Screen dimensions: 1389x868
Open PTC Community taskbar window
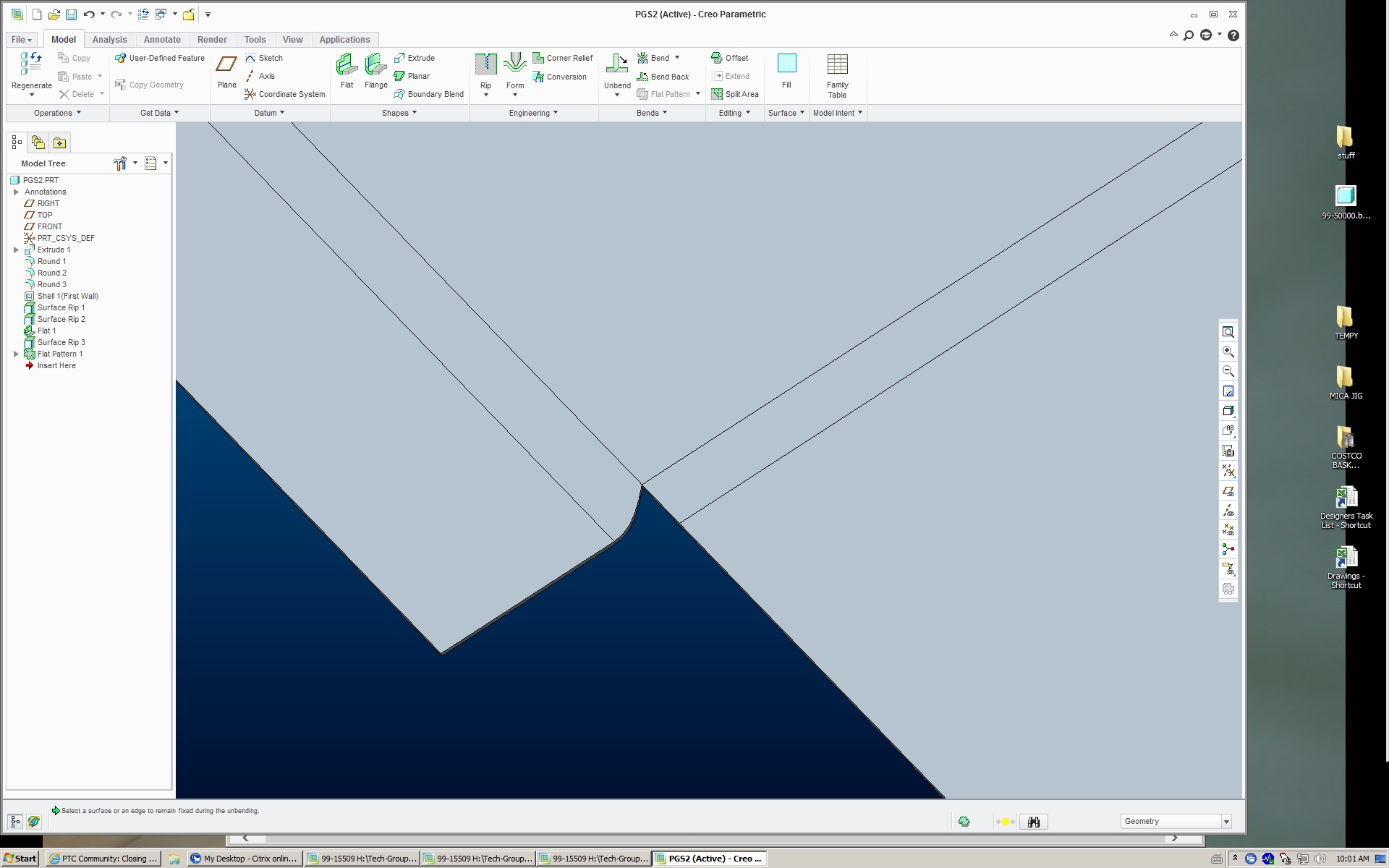tap(102, 859)
